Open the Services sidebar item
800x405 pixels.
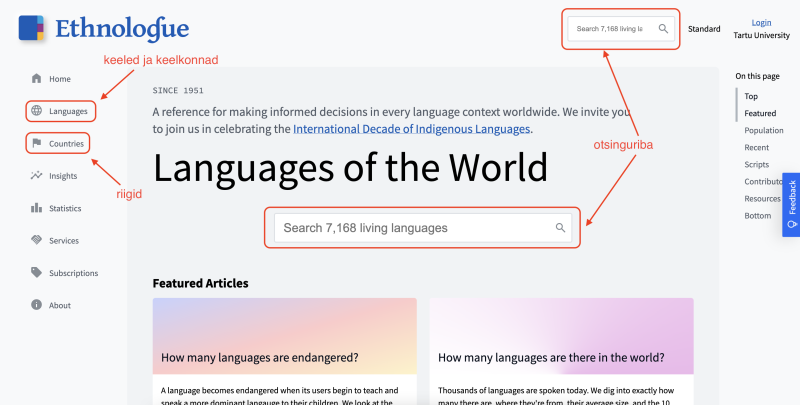click(x=55, y=240)
